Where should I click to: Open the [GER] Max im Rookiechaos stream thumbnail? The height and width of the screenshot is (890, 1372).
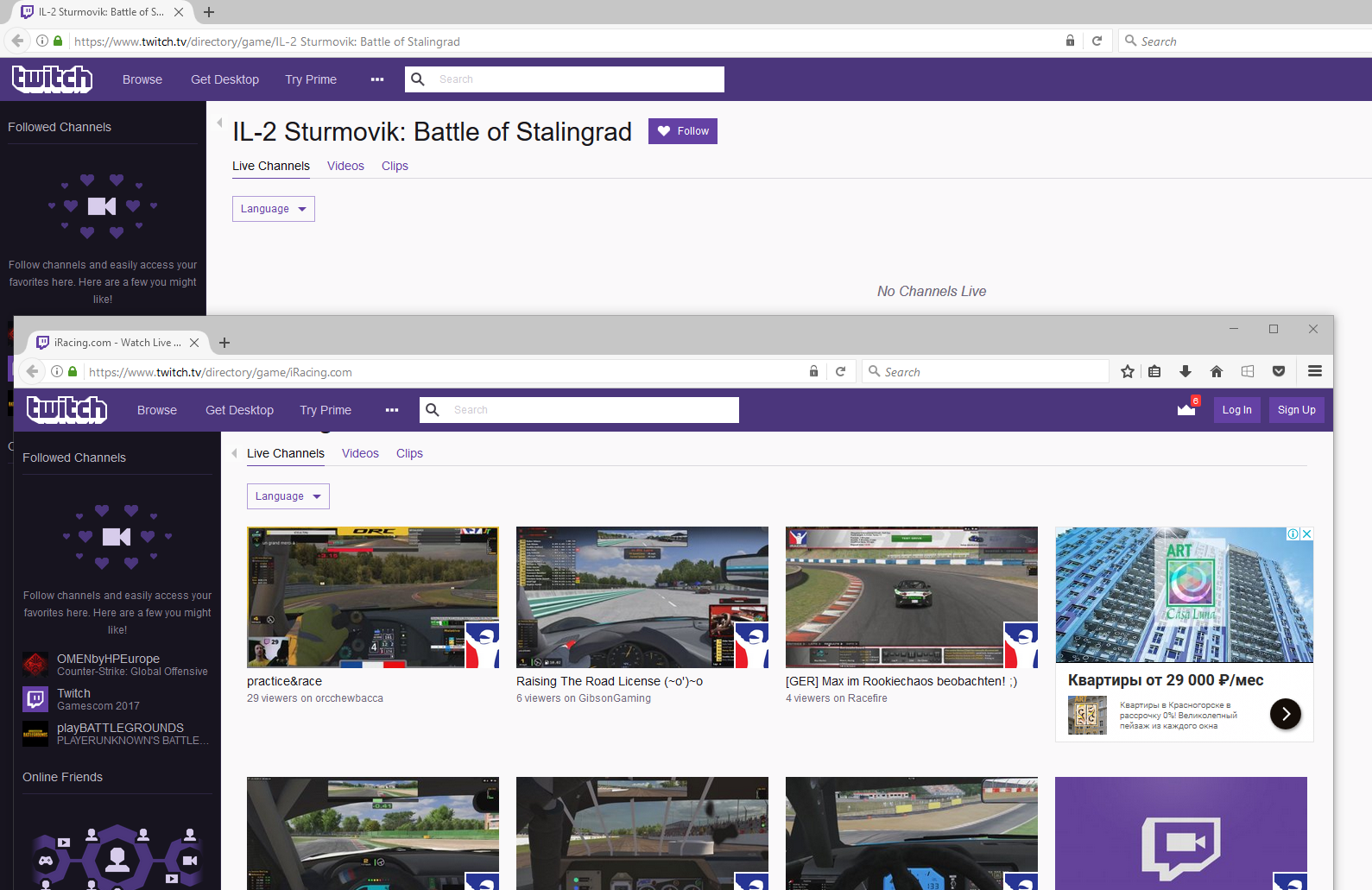click(912, 597)
